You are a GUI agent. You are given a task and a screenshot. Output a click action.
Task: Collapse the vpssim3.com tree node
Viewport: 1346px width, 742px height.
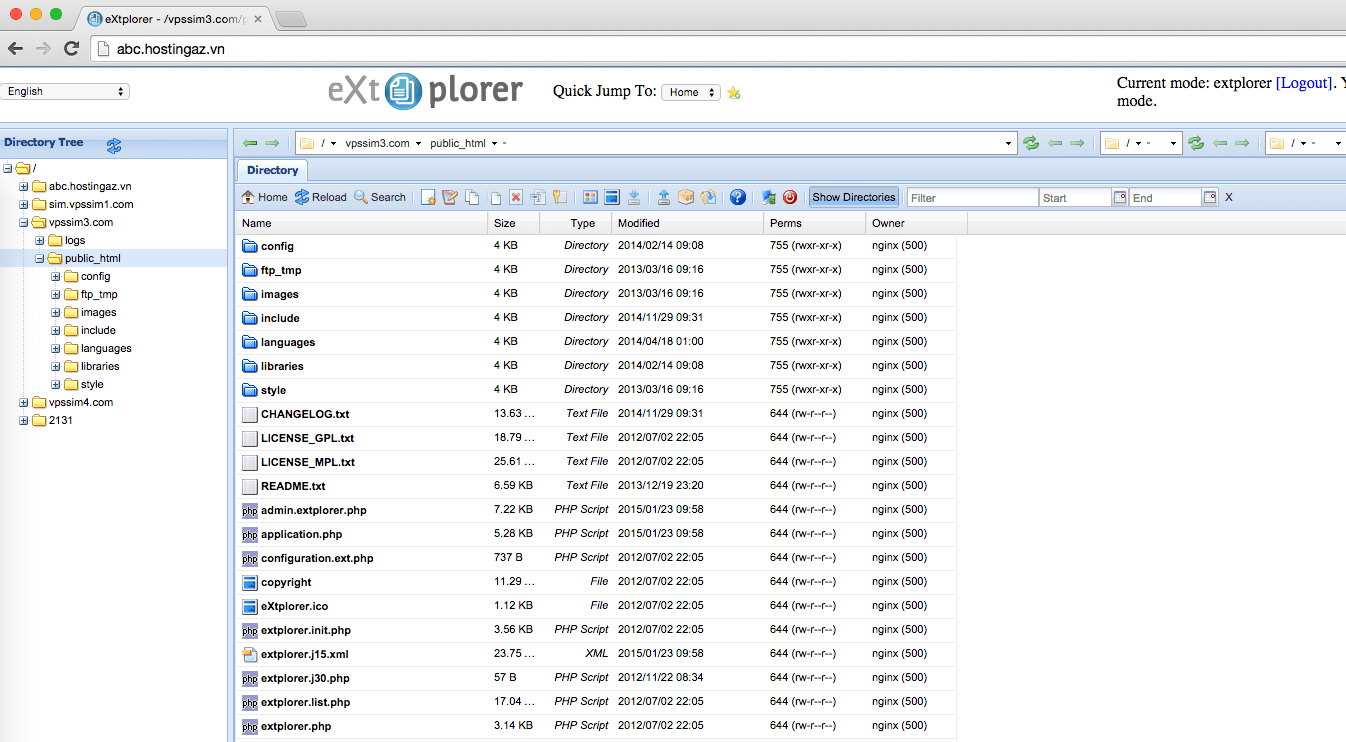click(x=24, y=222)
